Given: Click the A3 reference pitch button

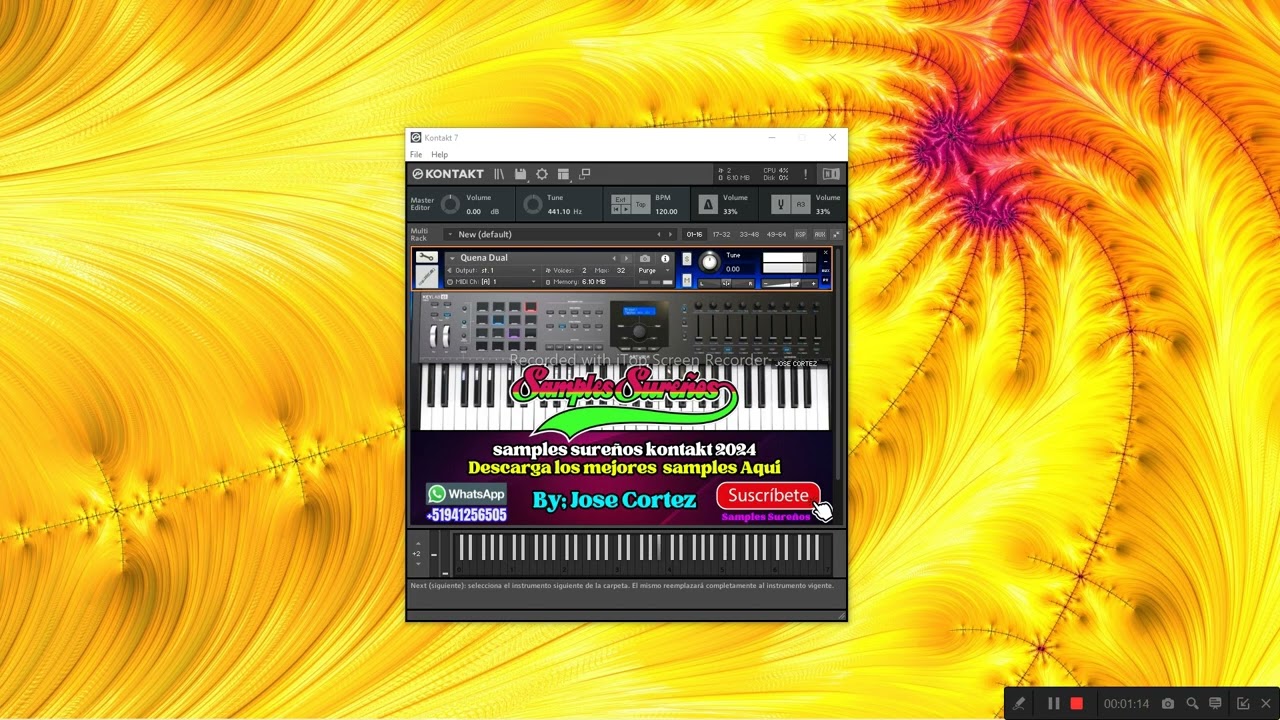Looking at the screenshot, I should [x=800, y=204].
